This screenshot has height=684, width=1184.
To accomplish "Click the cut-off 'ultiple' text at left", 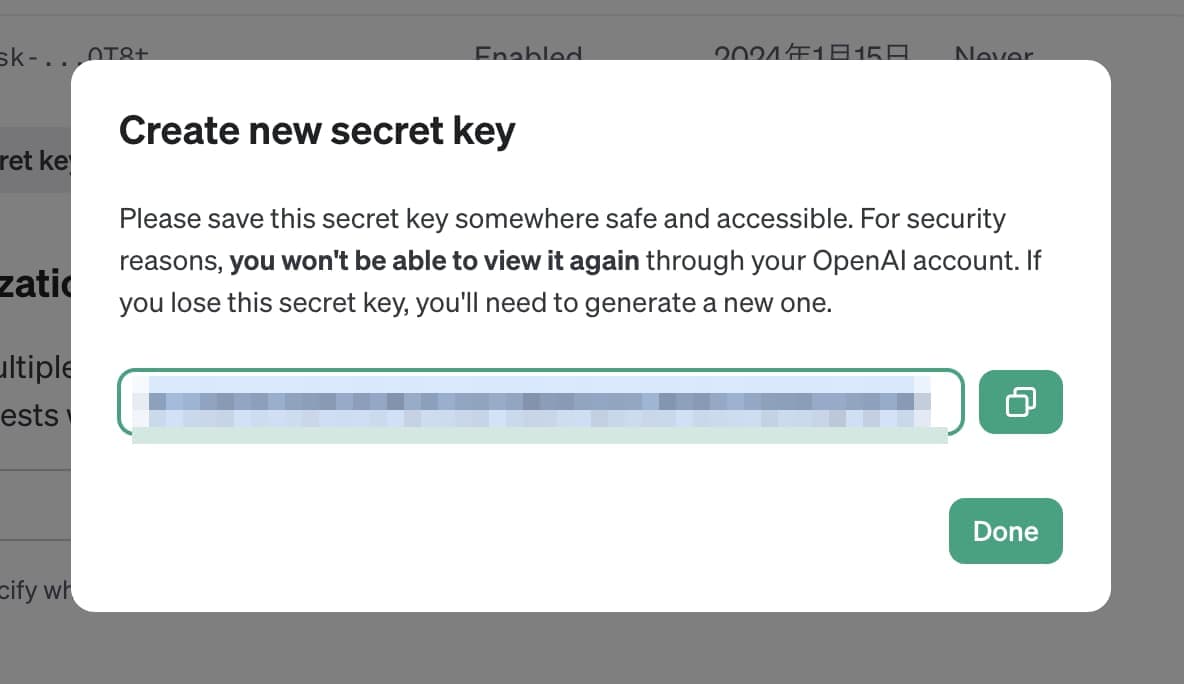I will [35, 368].
